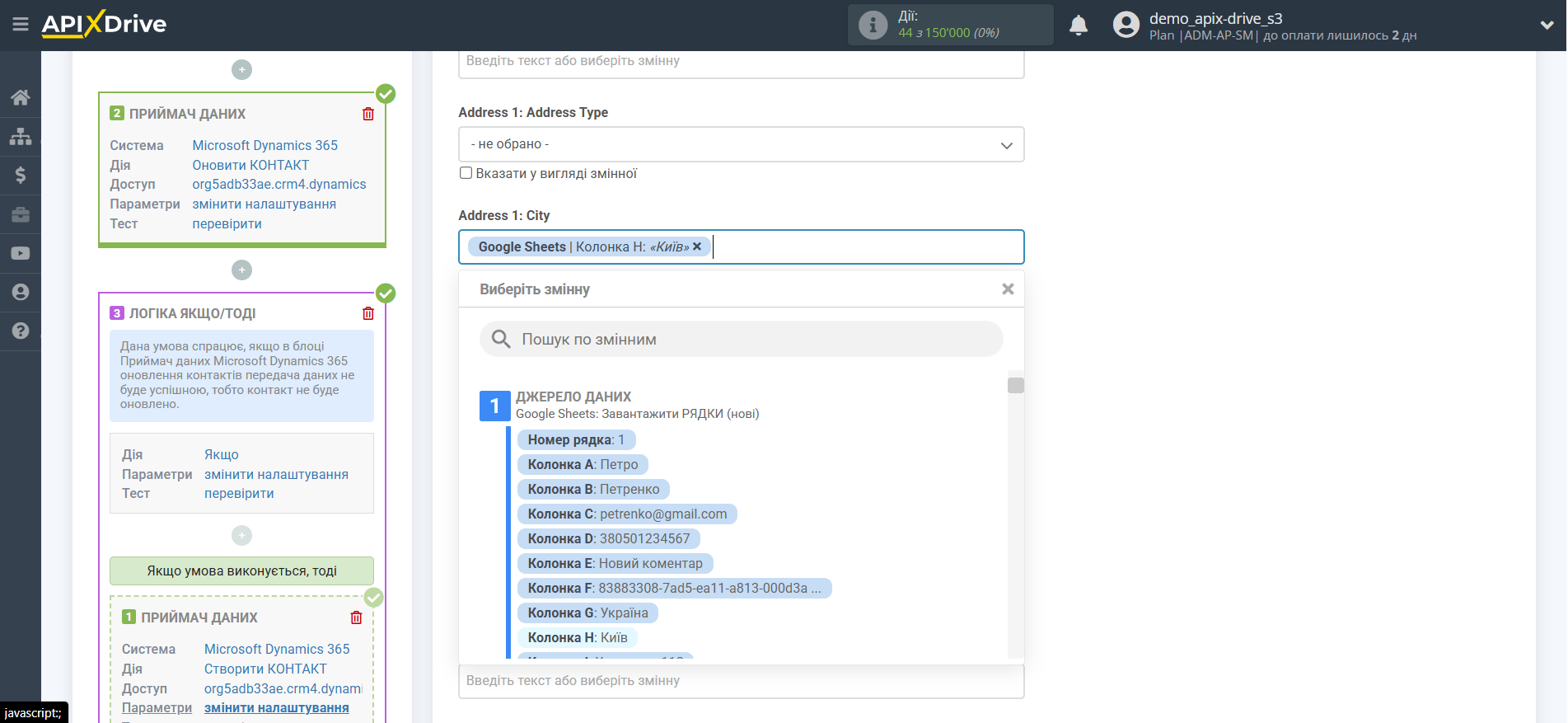Close the Виберіть змінну variable panel

[x=1008, y=289]
